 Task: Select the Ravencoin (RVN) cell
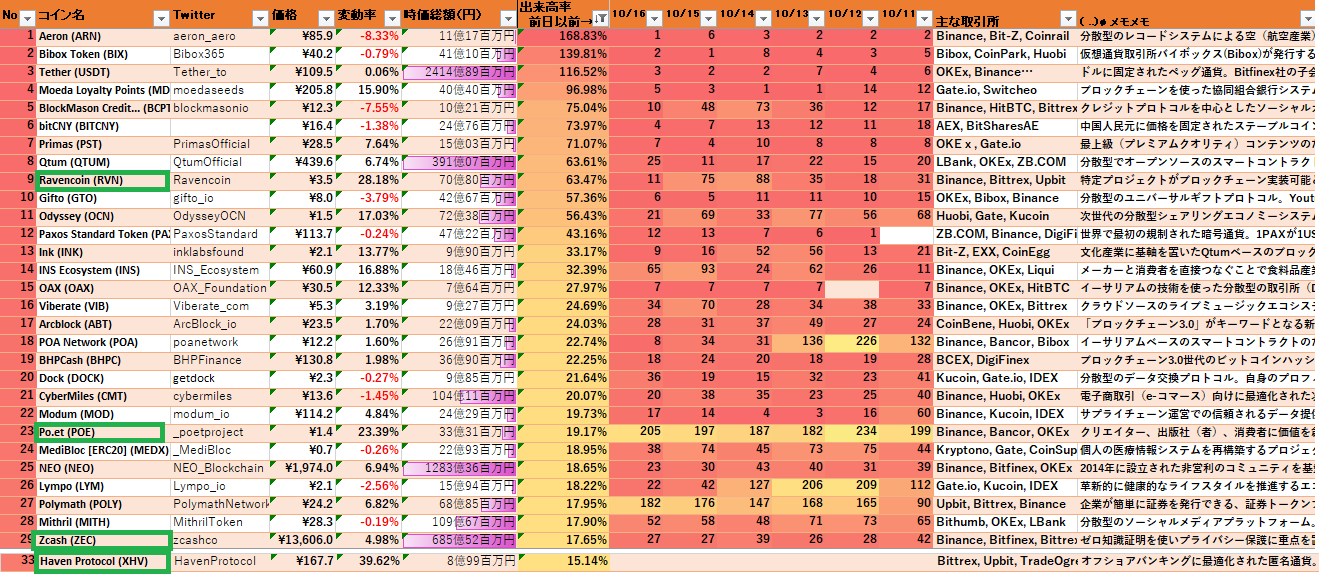tap(101, 180)
